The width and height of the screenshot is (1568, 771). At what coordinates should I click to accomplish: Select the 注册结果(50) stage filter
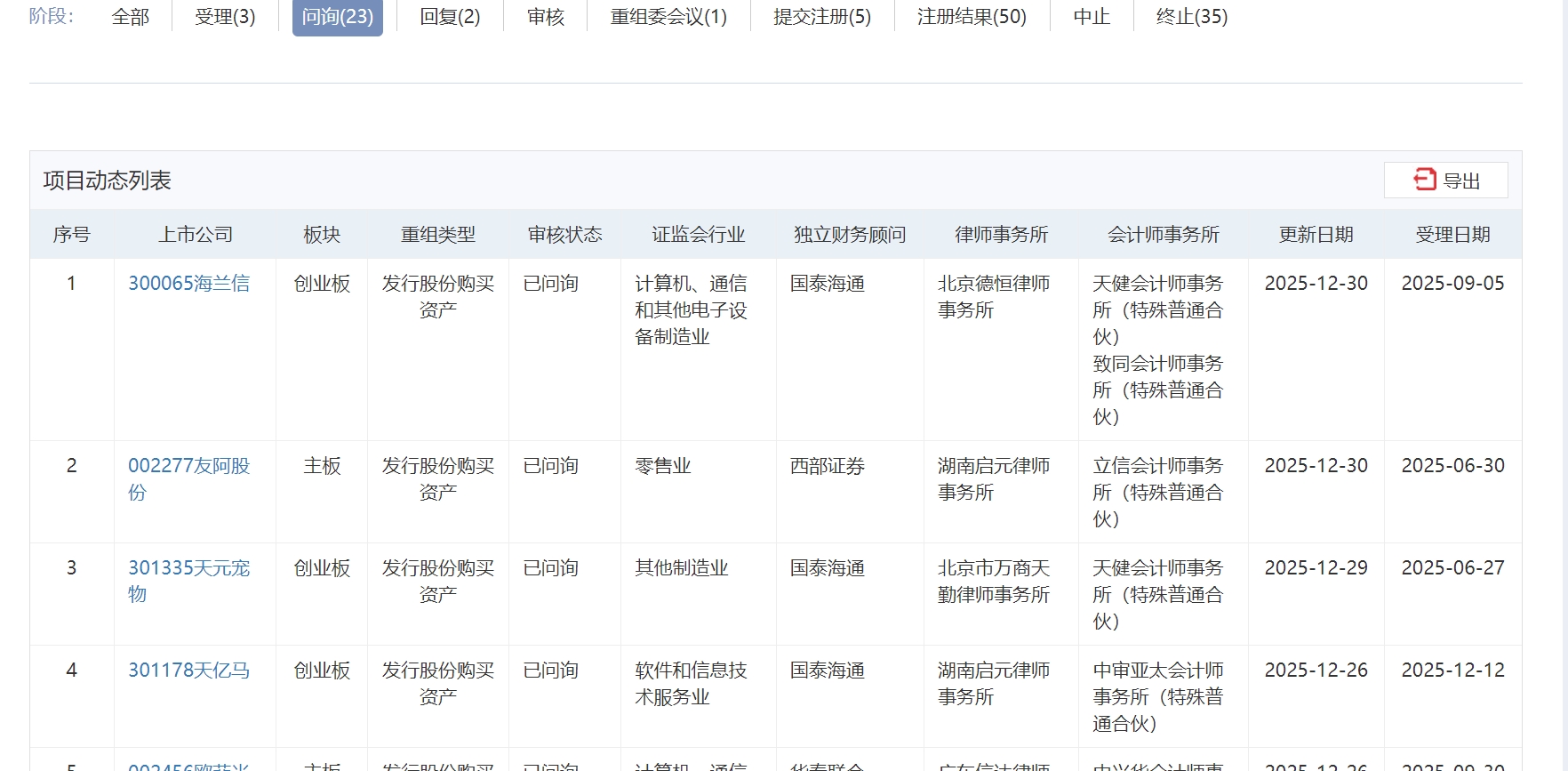[972, 17]
